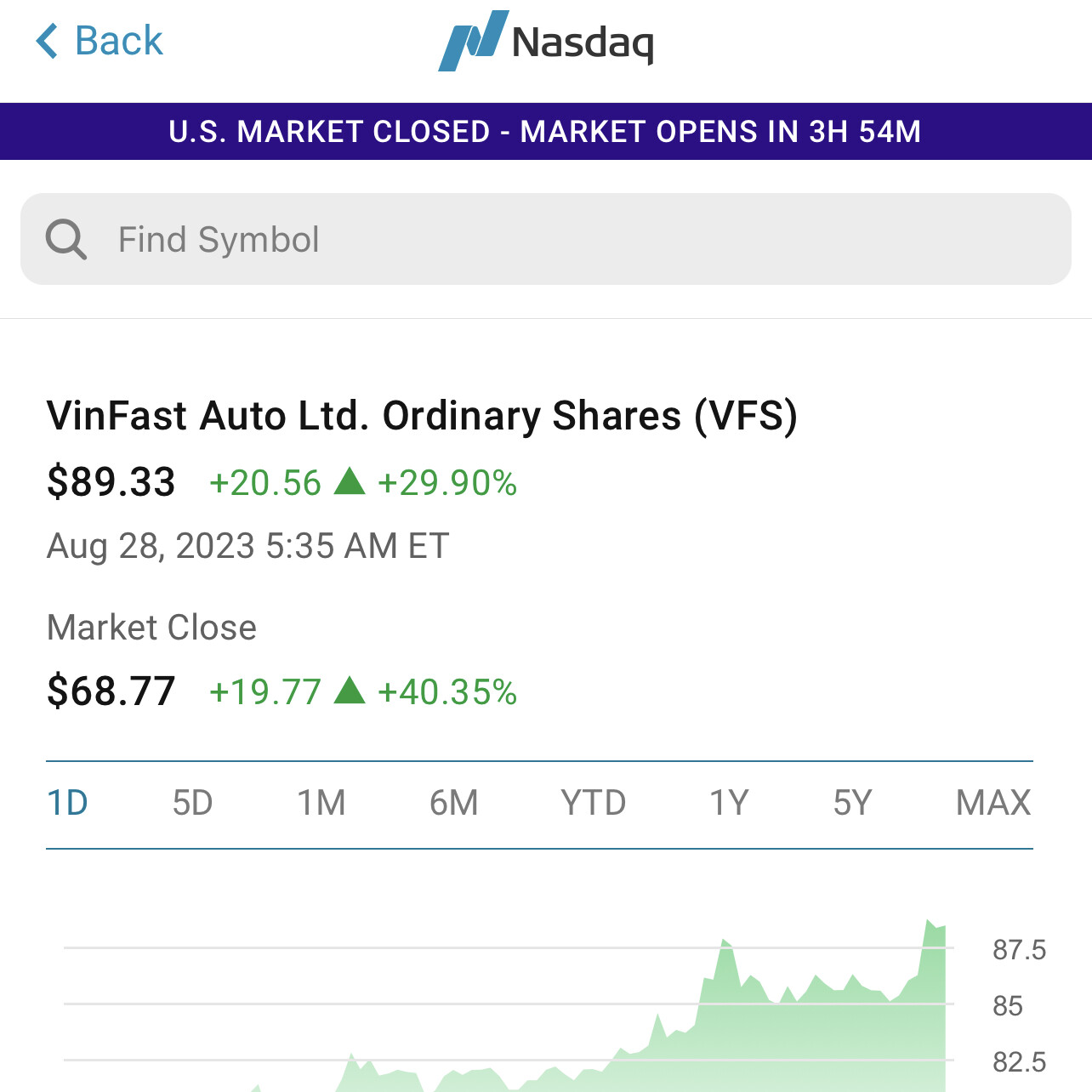Tap the back chevron arrow icon
Image resolution: width=1092 pixels, height=1092 pixels.
[47, 41]
